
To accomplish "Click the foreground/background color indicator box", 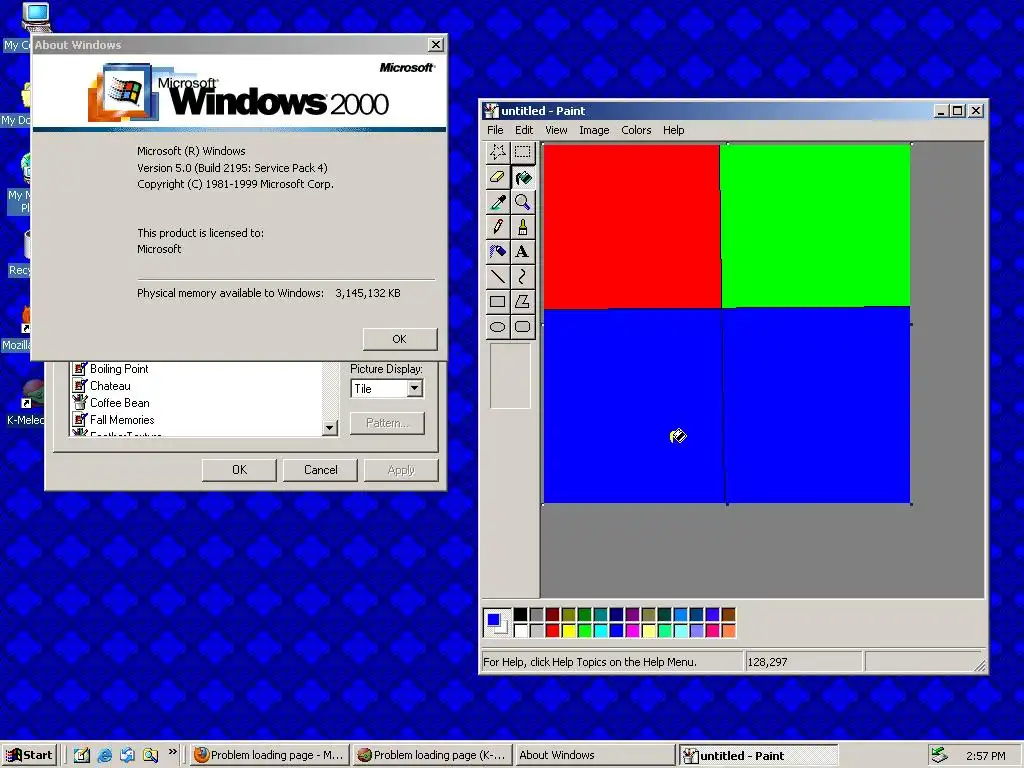I will [497, 622].
